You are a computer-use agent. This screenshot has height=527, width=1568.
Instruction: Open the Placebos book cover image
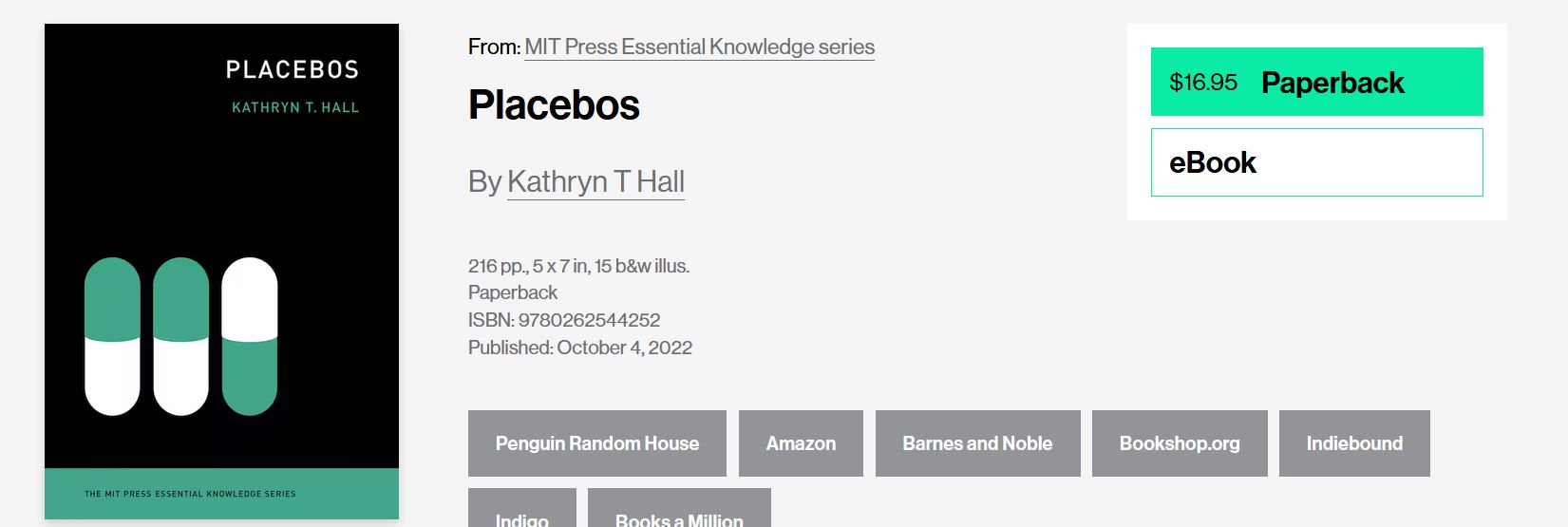[x=221, y=272]
